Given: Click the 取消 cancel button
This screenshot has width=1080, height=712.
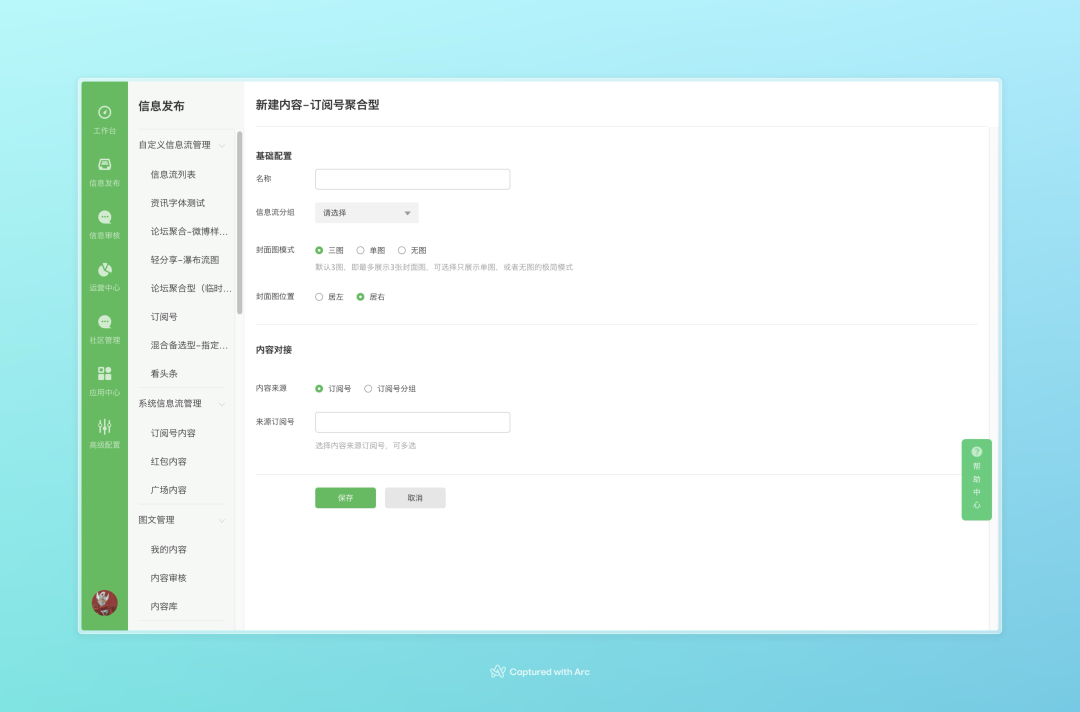Looking at the screenshot, I should pyautogui.click(x=415, y=498).
